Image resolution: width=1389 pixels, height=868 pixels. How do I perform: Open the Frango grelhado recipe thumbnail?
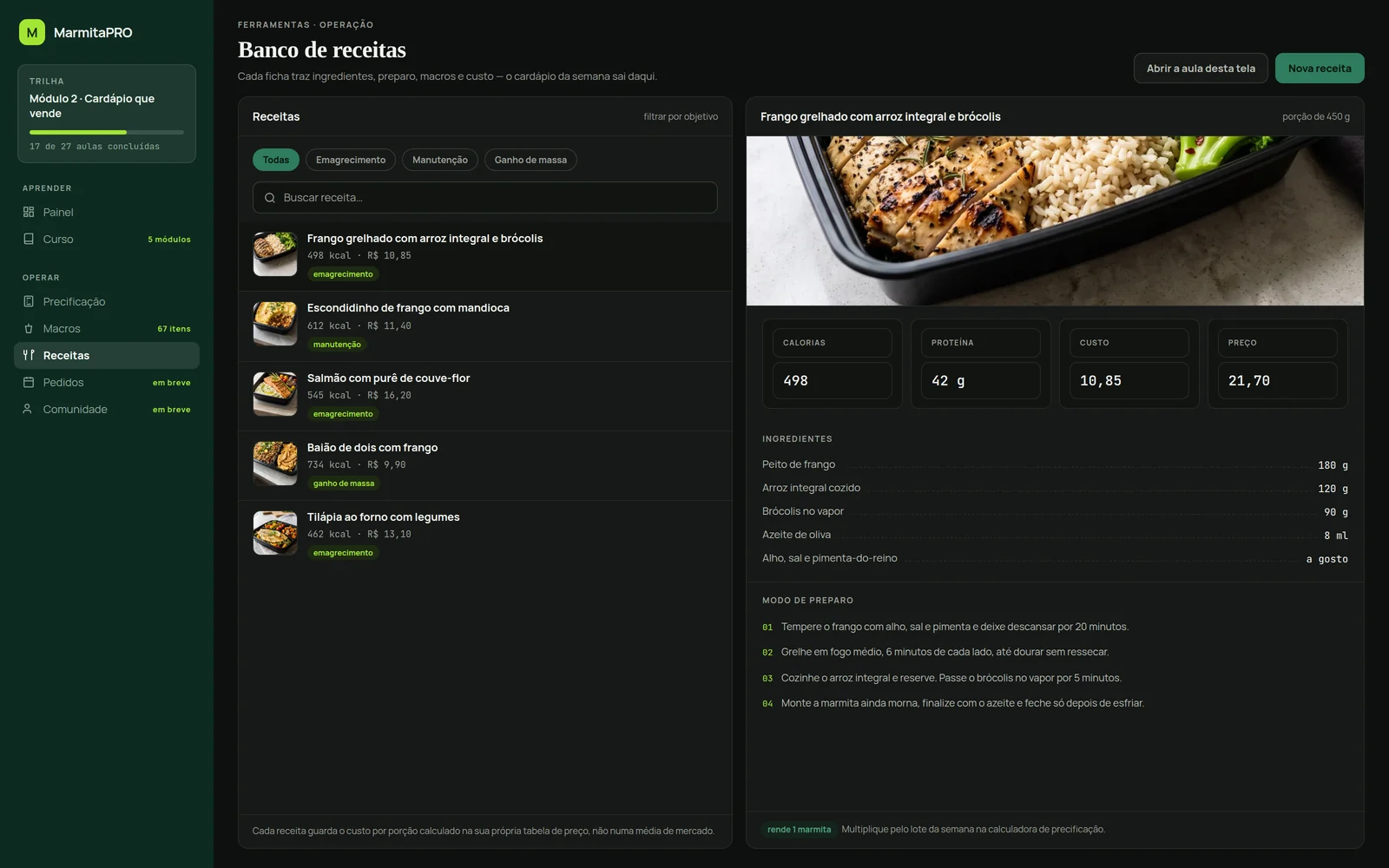275,254
